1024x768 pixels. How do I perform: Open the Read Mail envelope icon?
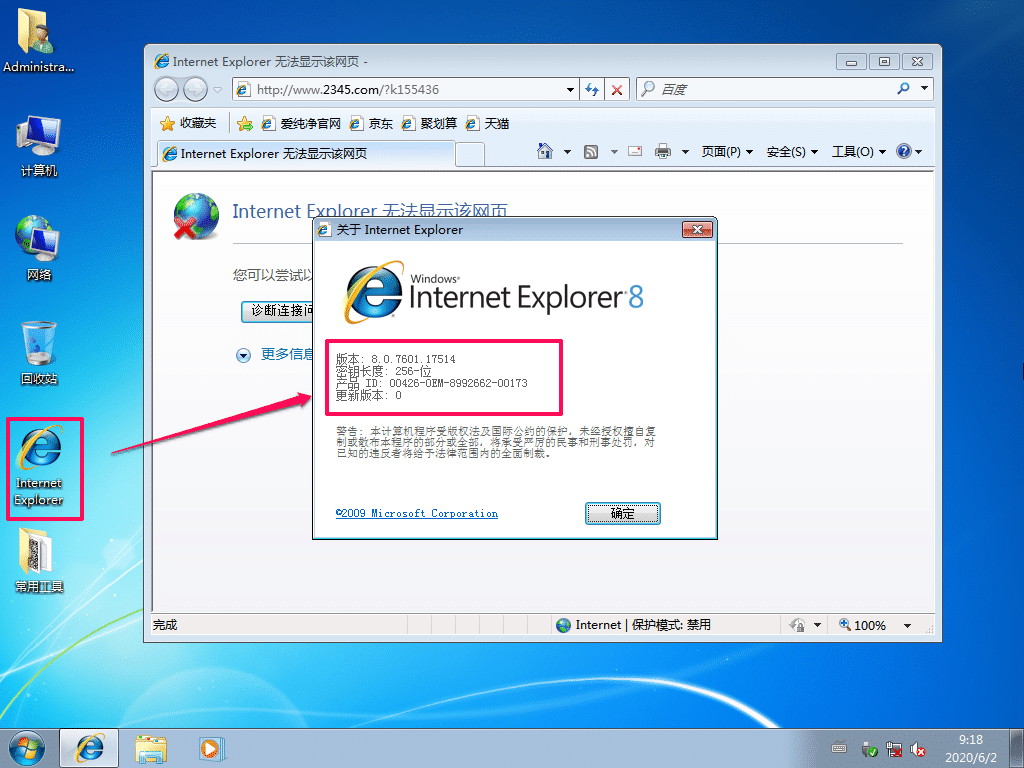[x=634, y=151]
